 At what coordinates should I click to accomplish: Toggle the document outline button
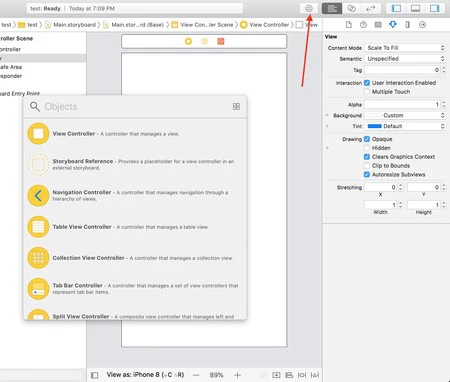tap(95, 375)
